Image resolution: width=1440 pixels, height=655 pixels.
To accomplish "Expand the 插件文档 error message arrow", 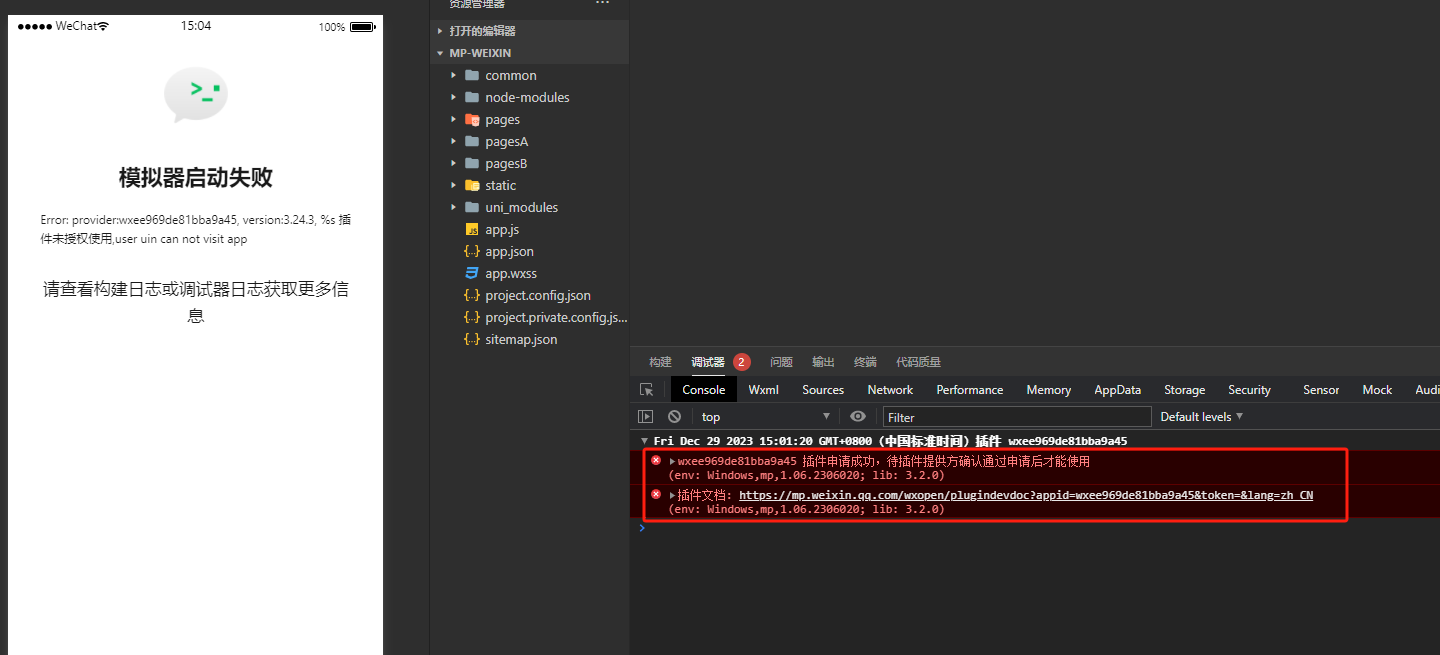I will point(673,495).
